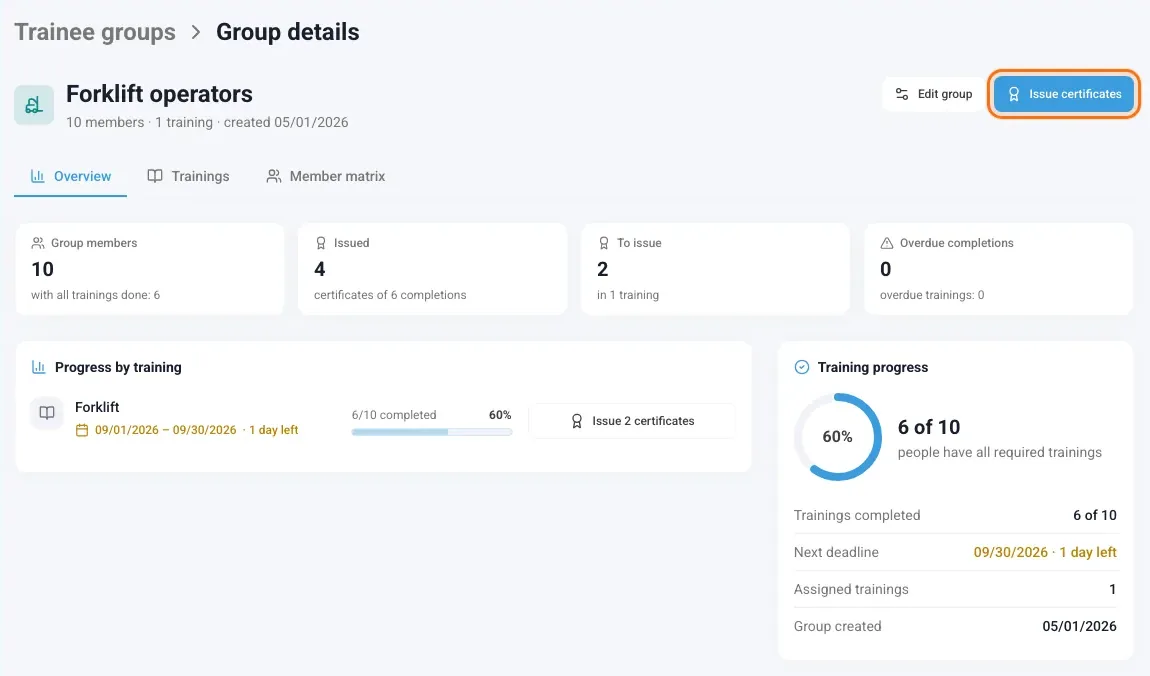Screen dimensions: 1150x676
Task: Click 'in 1 training' text
Action: (x=628, y=295)
